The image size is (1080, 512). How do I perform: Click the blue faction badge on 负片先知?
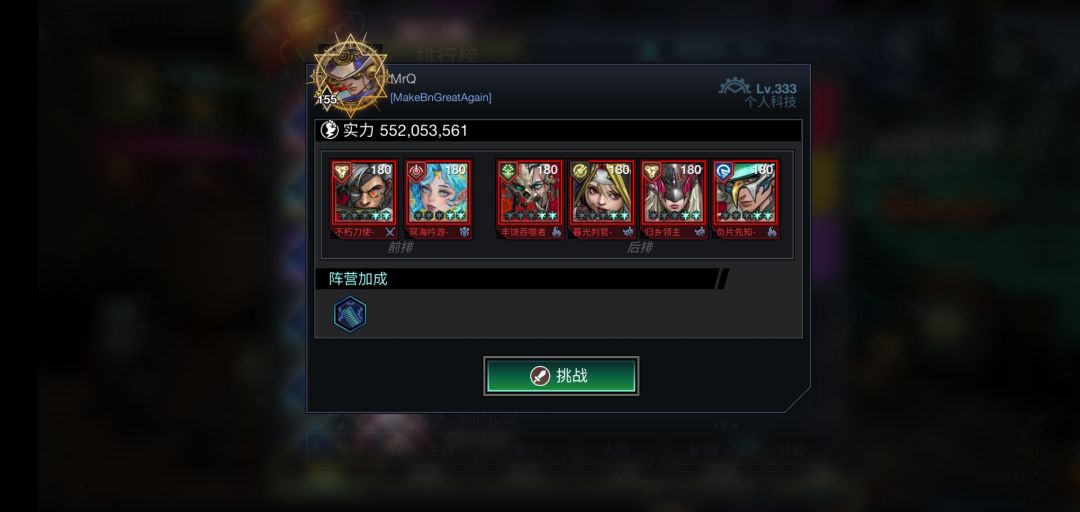point(723,171)
